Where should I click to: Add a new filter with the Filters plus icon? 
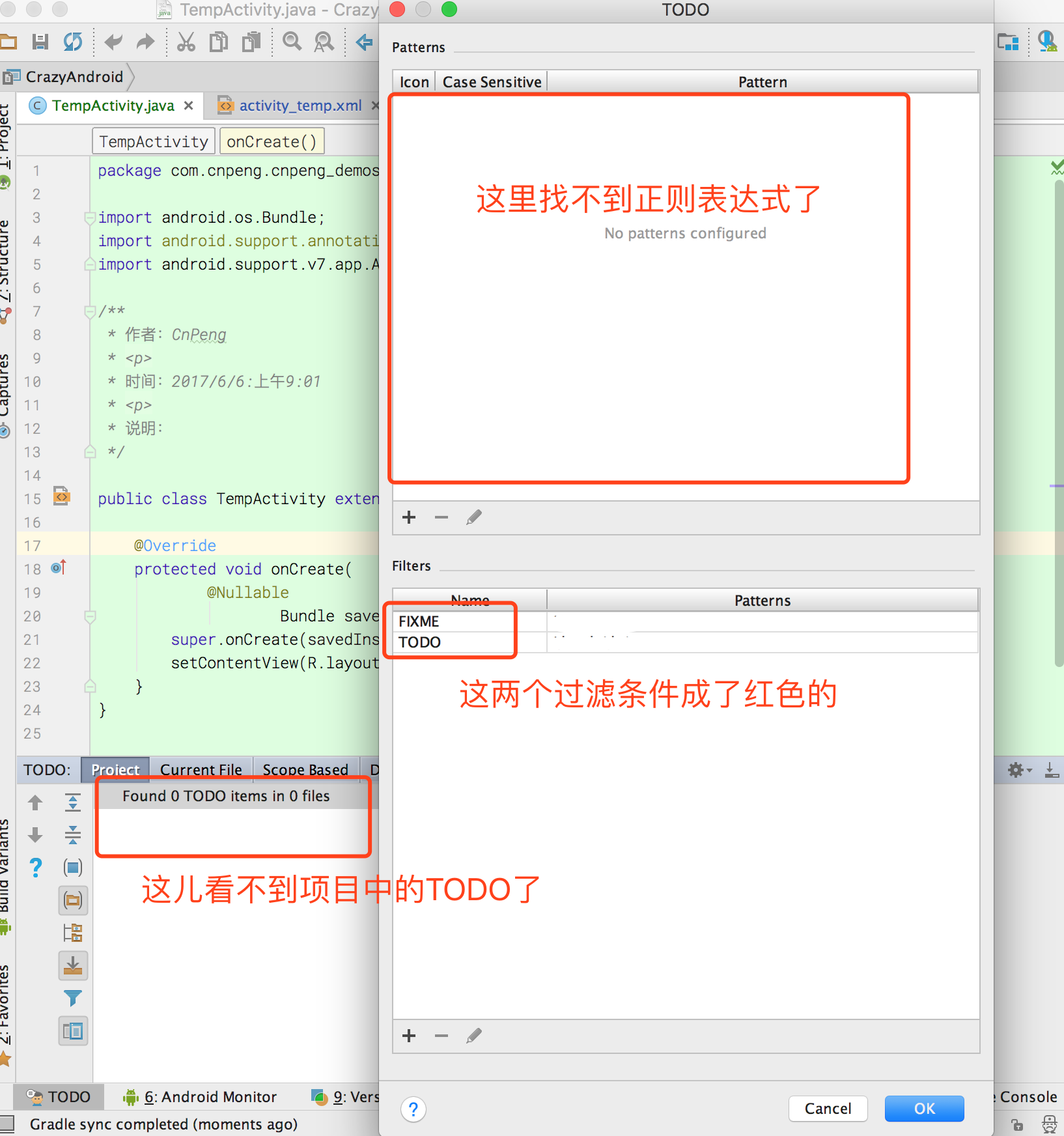(x=409, y=1036)
